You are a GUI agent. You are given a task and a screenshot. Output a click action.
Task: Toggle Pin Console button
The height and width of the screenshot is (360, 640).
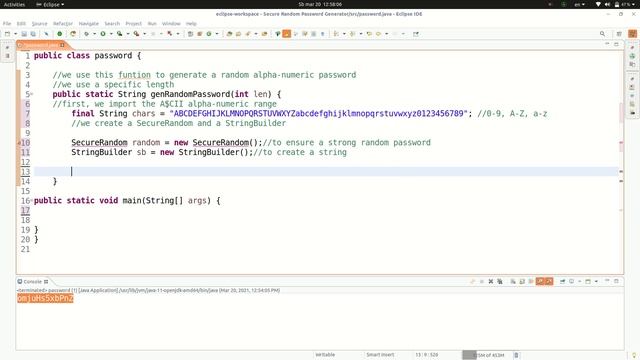tap(562, 282)
